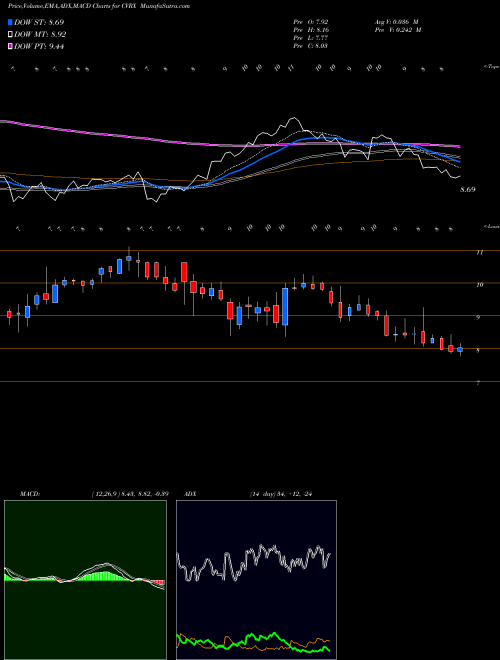The width and height of the screenshot is (500, 660).
Task: Click the price axis label 9
Action: click(x=478, y=318)
